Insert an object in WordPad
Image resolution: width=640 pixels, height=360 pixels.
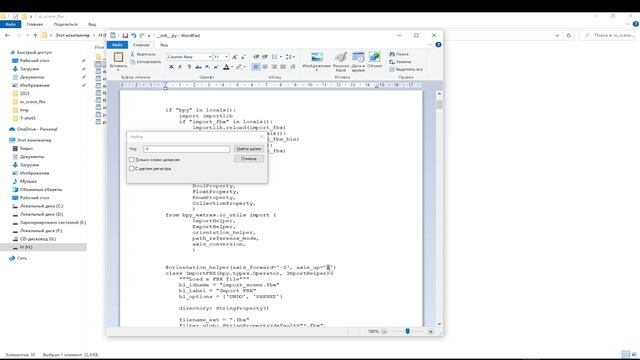(x=374, y=60)
